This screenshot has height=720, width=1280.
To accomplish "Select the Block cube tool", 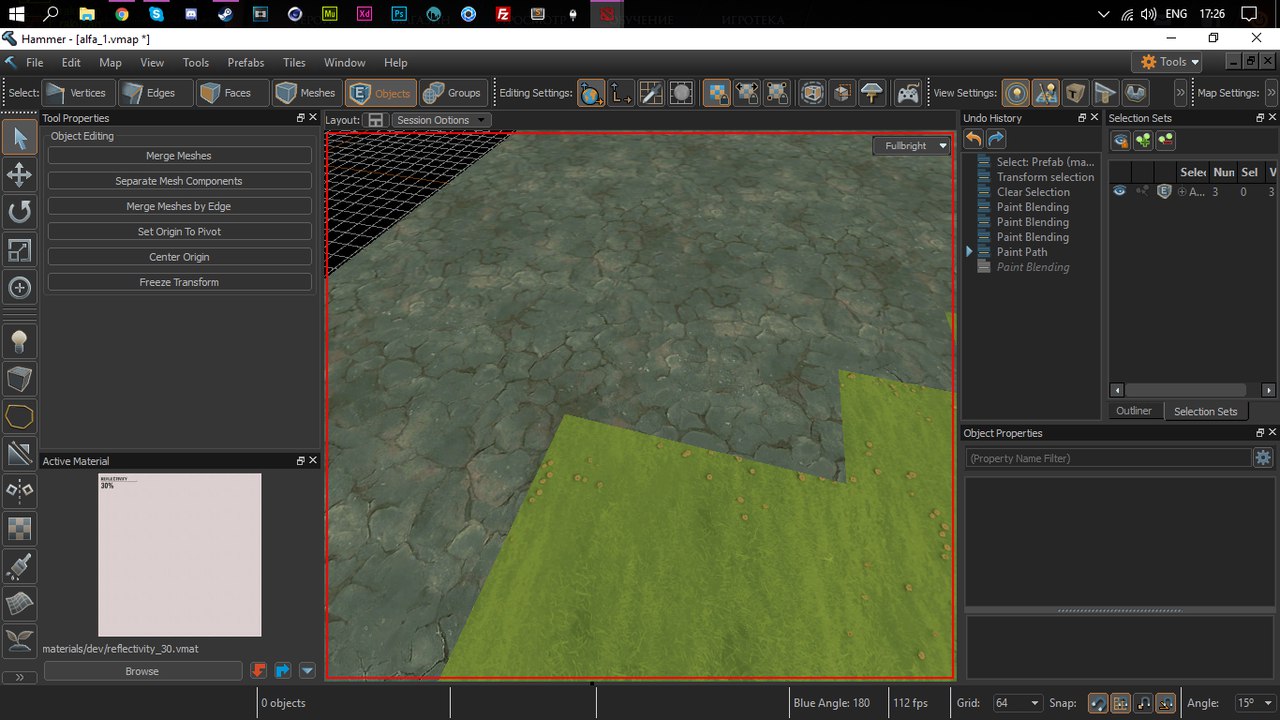I will [x=19, y=379].
